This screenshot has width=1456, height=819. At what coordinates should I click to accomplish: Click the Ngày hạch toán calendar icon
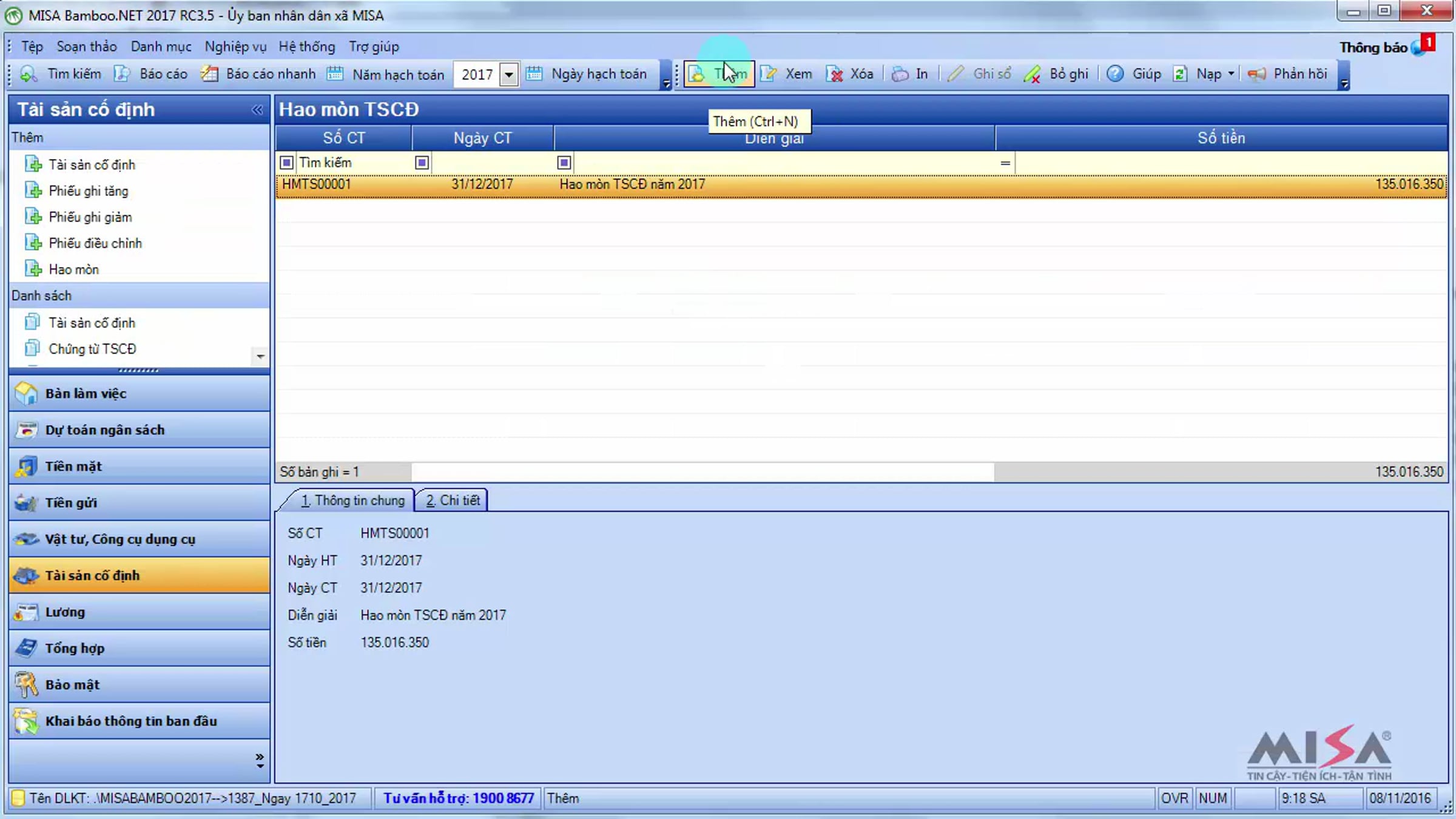pos(534,74)
